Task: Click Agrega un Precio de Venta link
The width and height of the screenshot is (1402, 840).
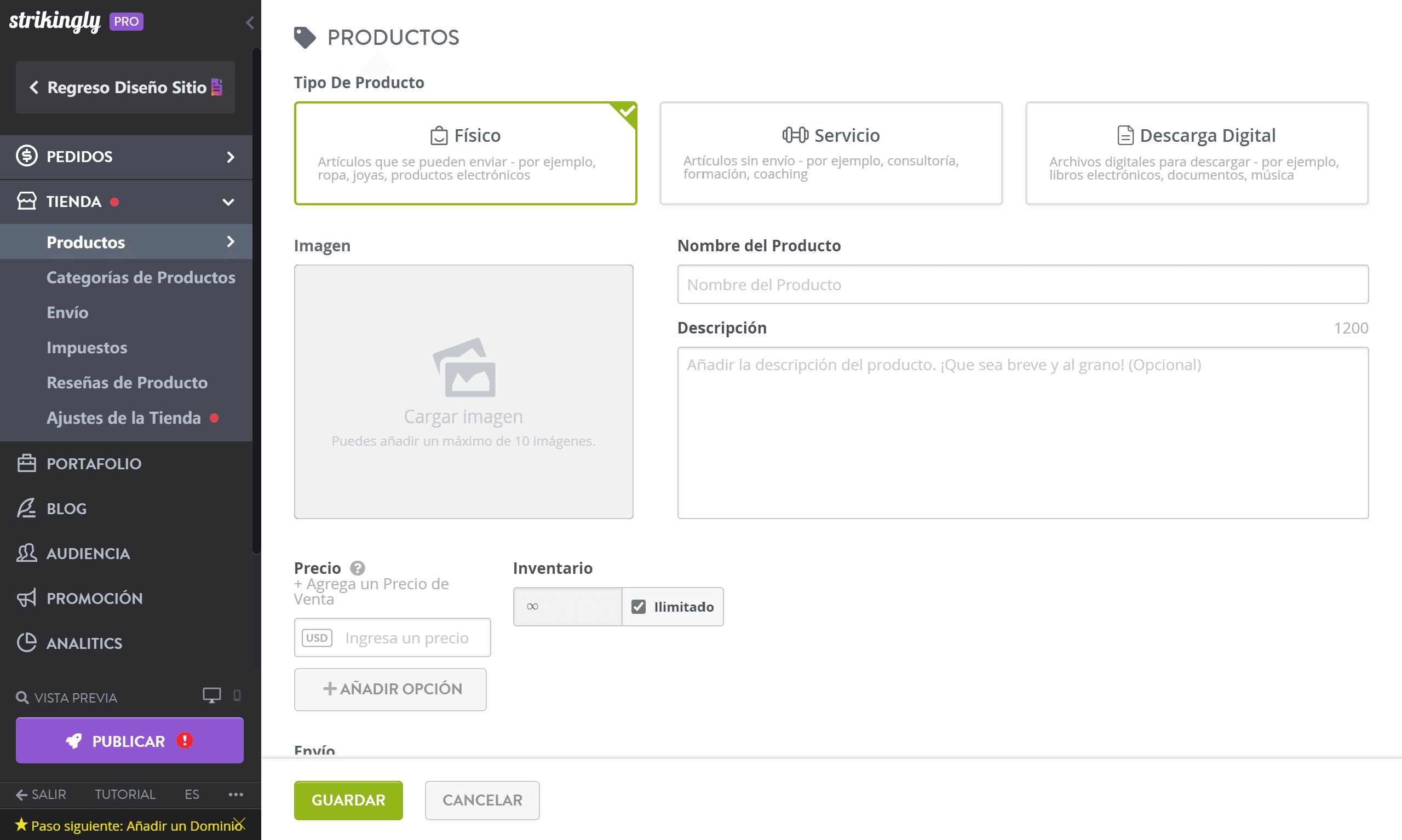Action: click(x=371, y=591)
